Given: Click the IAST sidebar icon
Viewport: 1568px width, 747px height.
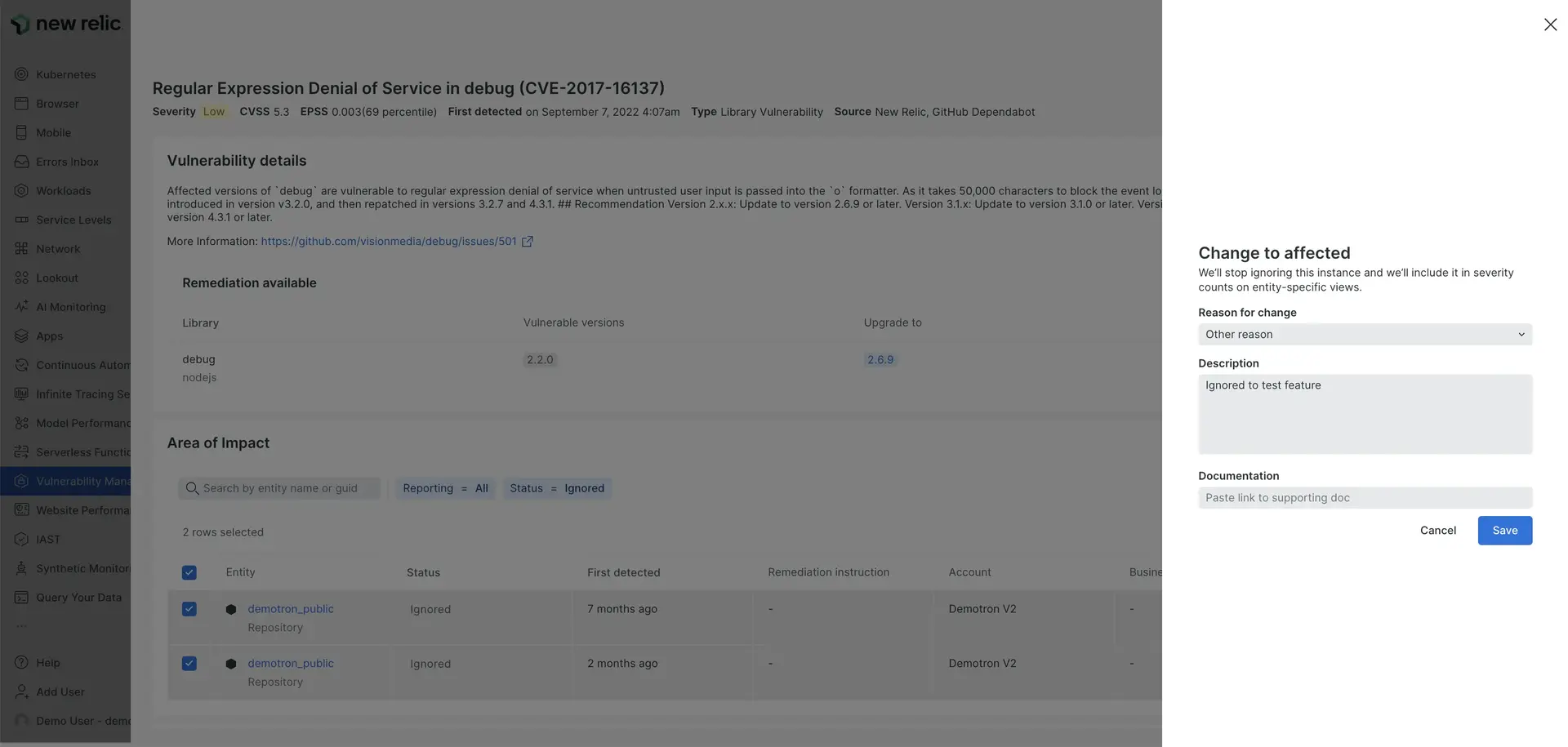Looking at the screenshot, I should [21, 539].
